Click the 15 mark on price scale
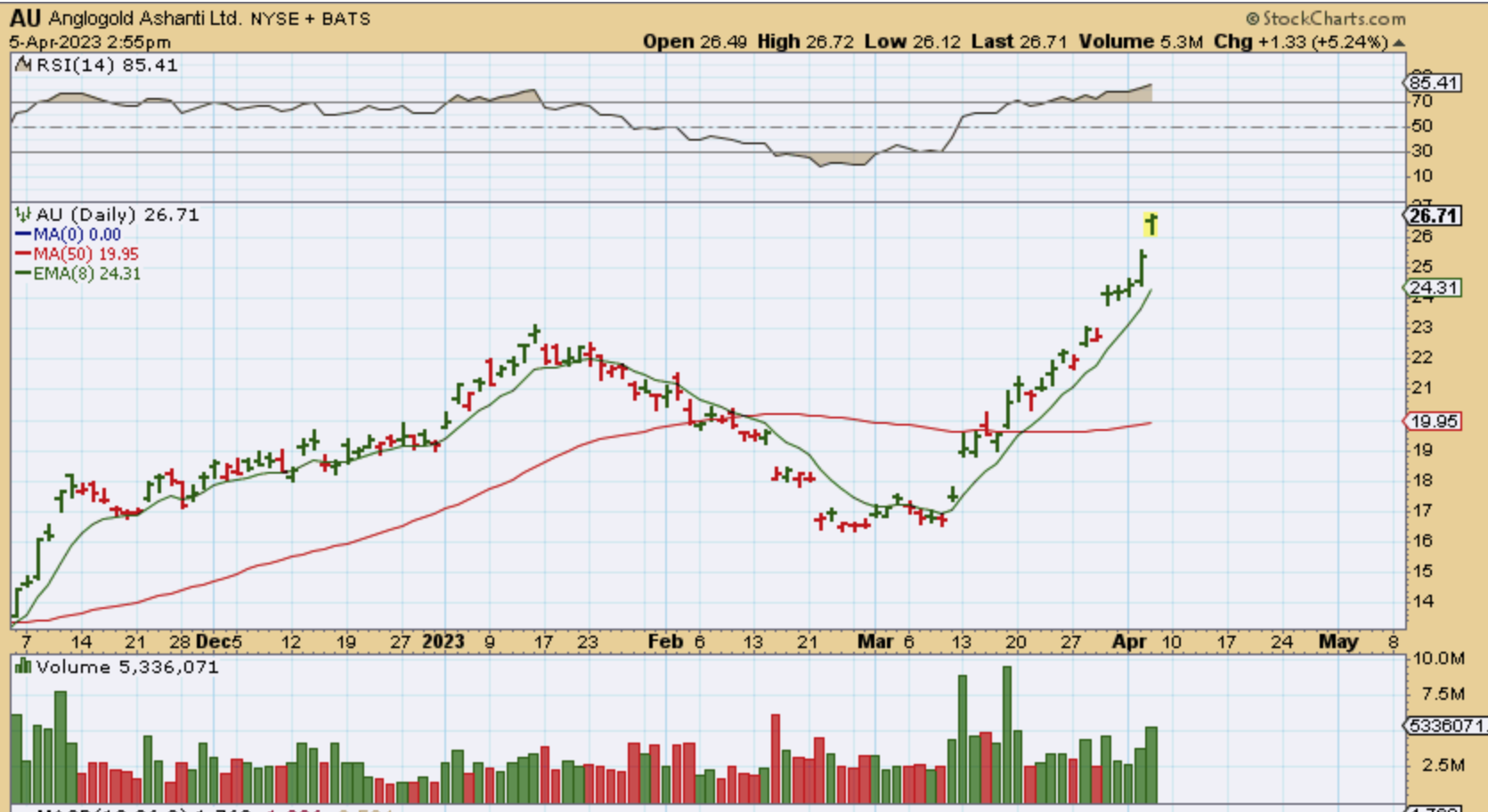Image resolution: width=1488 pixels, height=812 pixels. (x=1422, y=571)
